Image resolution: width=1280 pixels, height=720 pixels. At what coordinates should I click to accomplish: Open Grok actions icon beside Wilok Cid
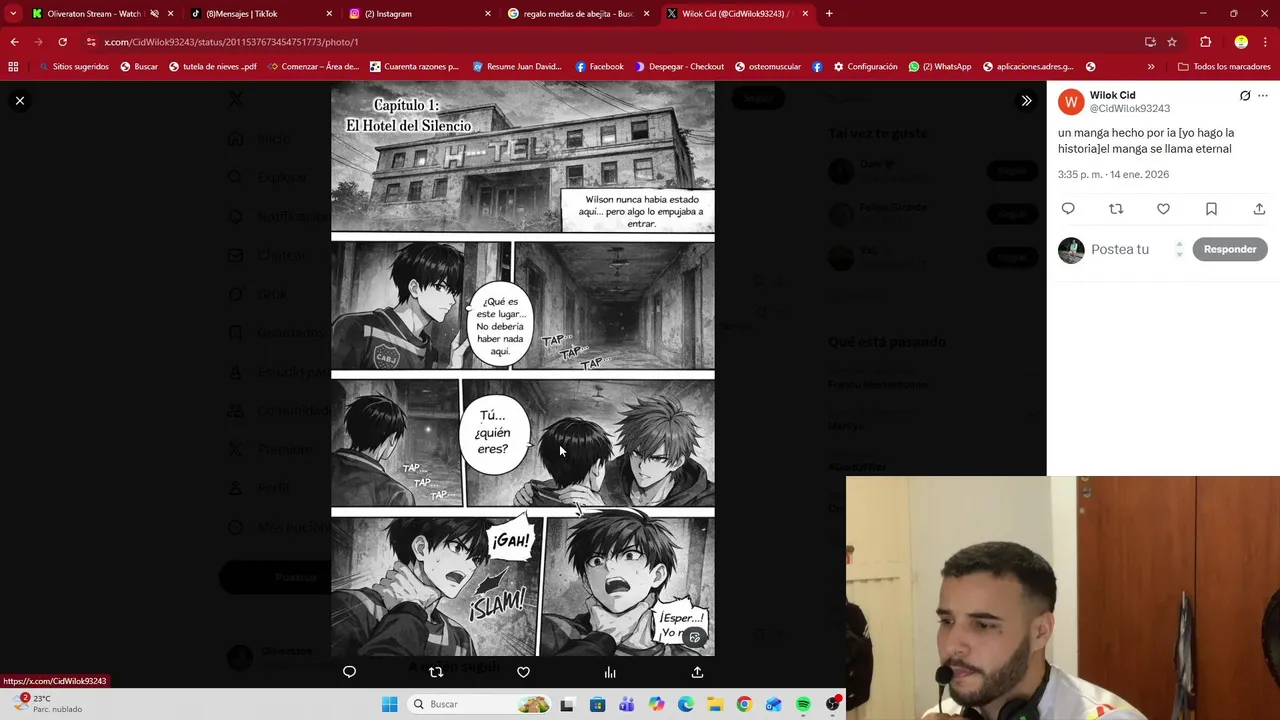click(x=1245, y=96)
